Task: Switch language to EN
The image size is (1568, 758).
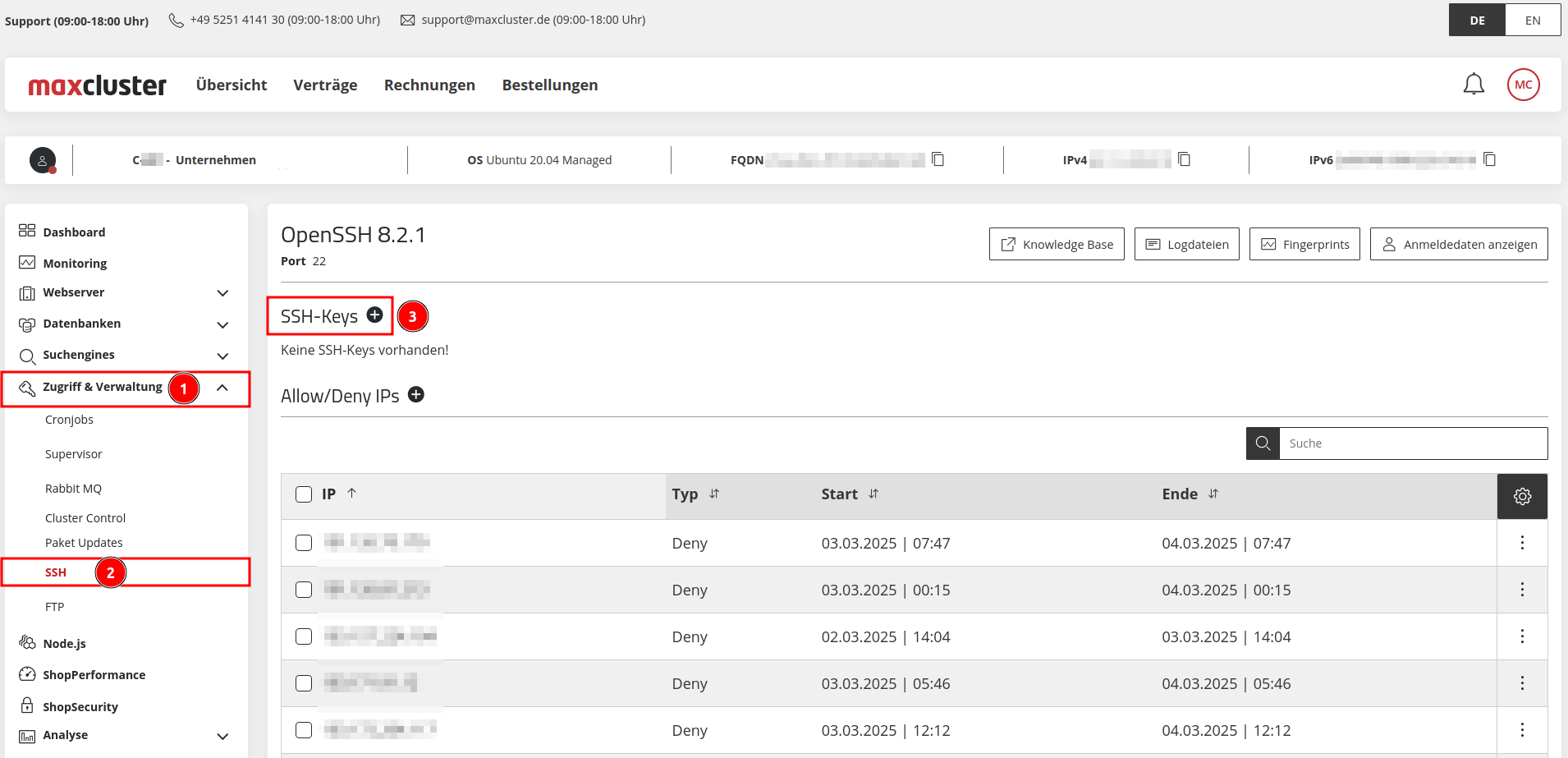Action: [x=1533, y=21]
